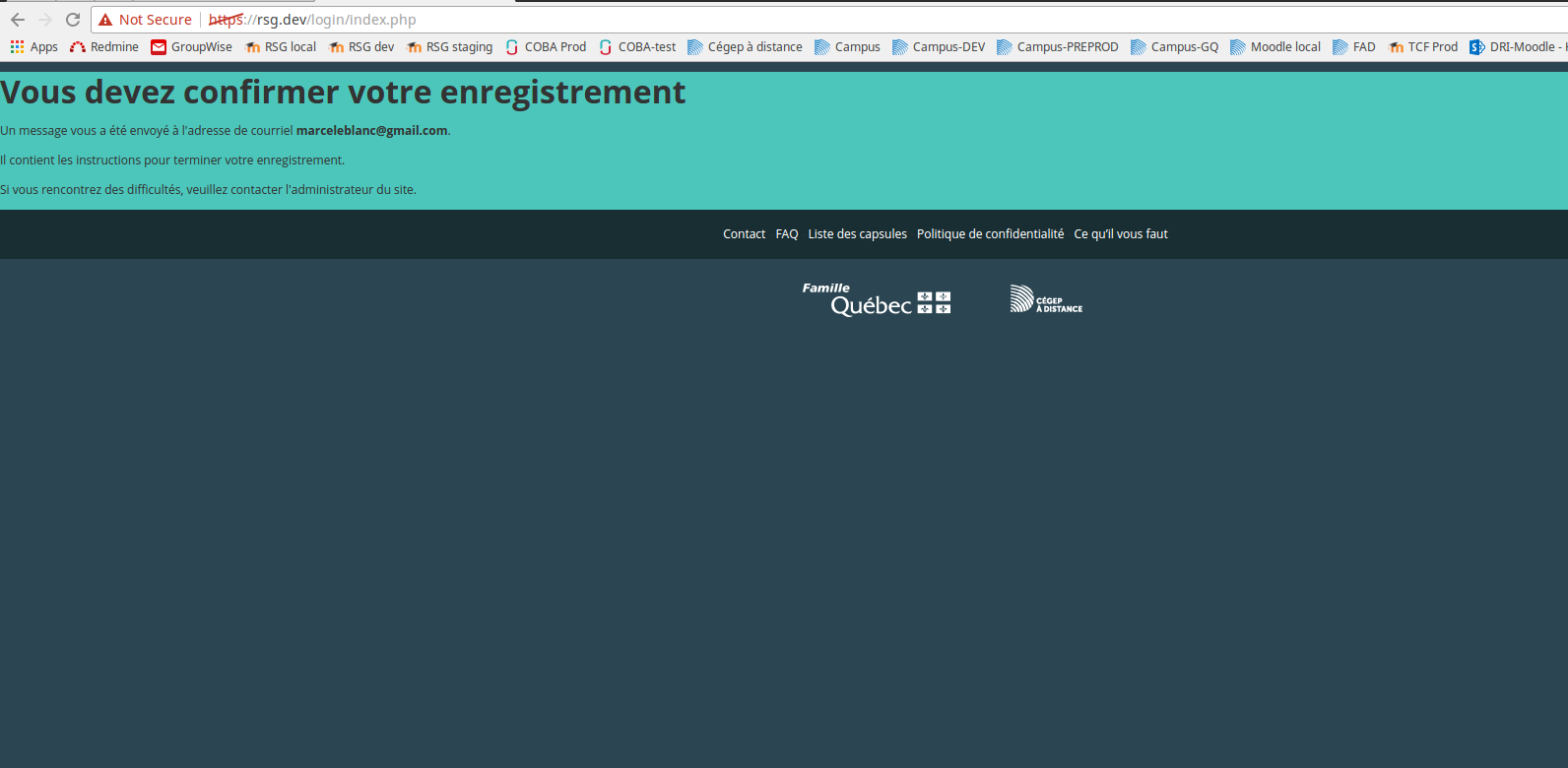Open the Apps grid shortcut
1568x768 pixels.
(x=33, y=47)
